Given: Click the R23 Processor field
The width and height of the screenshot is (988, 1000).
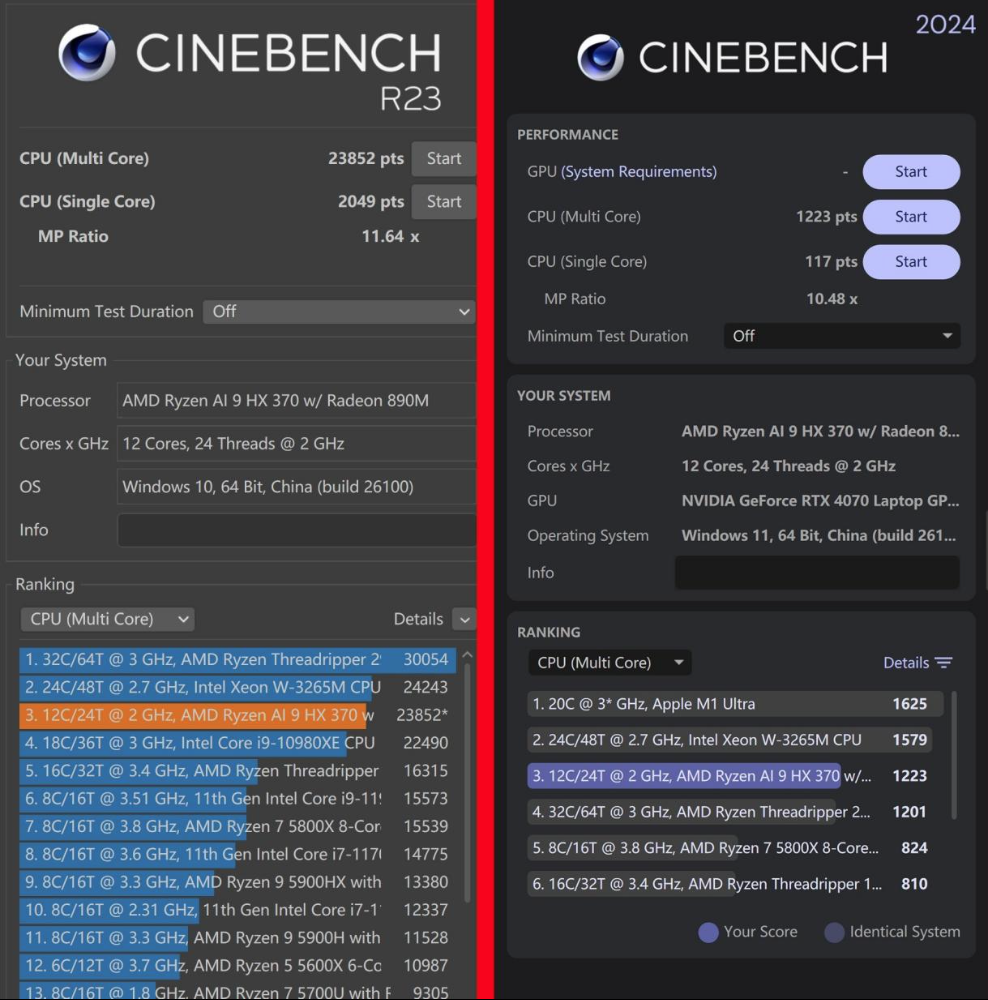Looking at the screenshot, I should (x=297, y=401).
